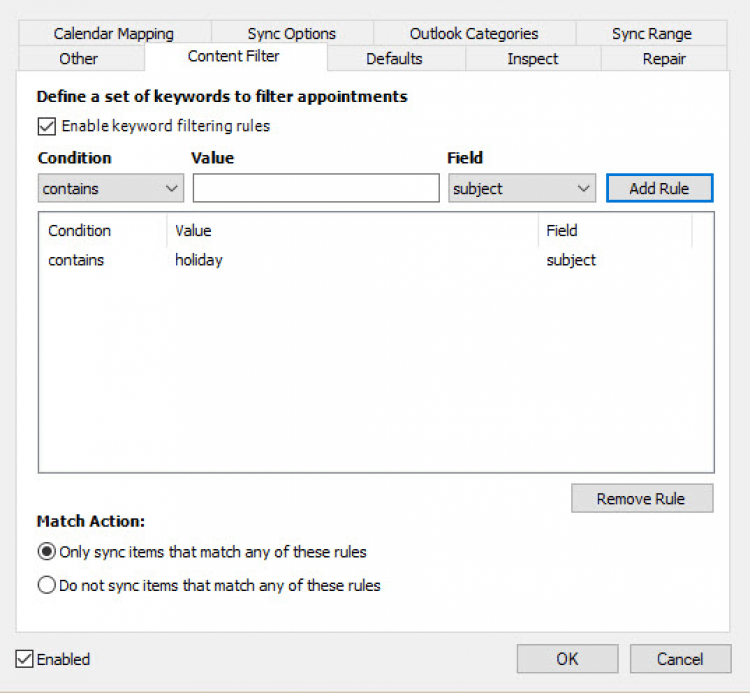
Task: Open the Calendar Mapping tab
Action: [114, 34]
